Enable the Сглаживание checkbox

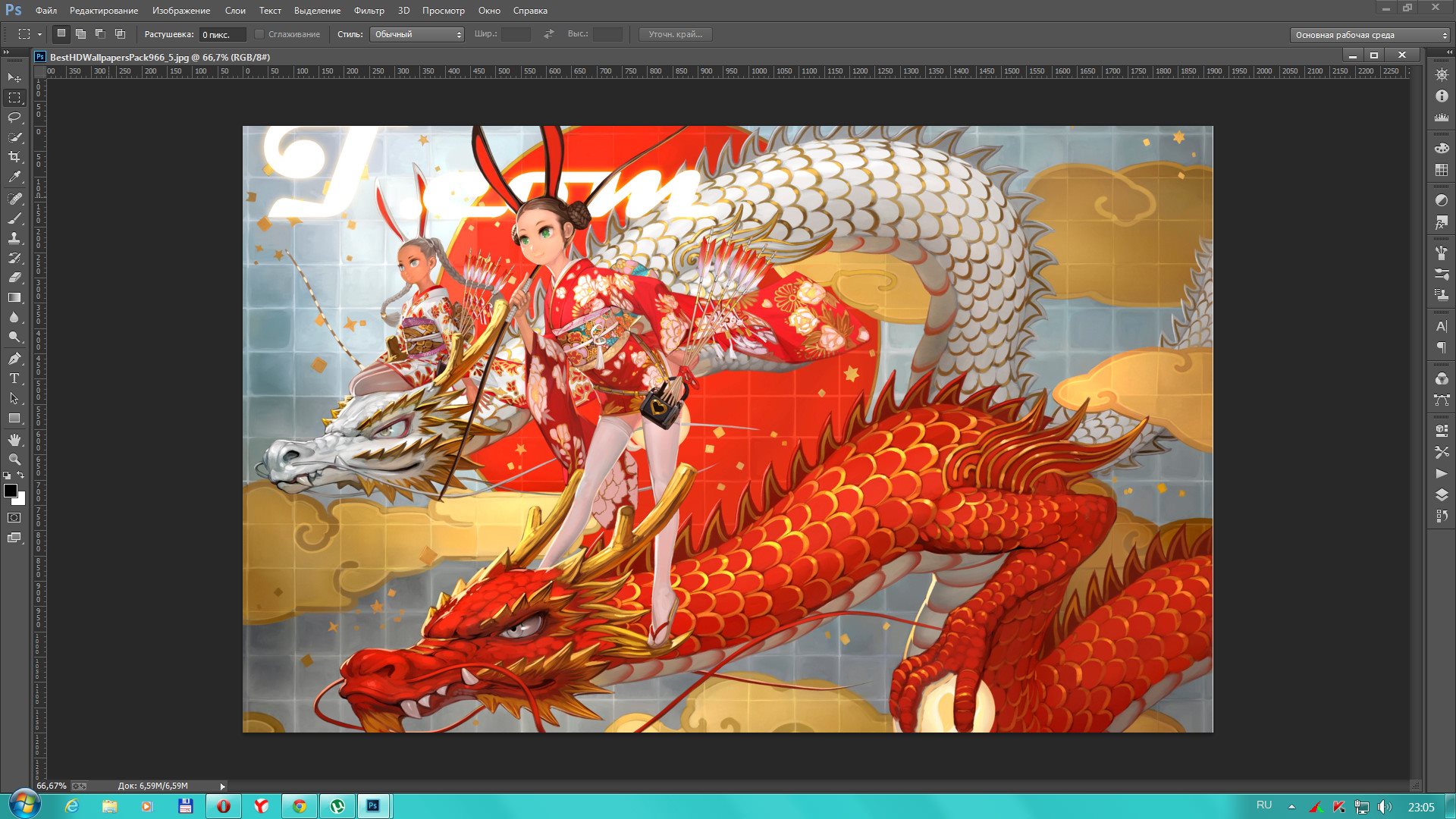[x=259, y=34]
